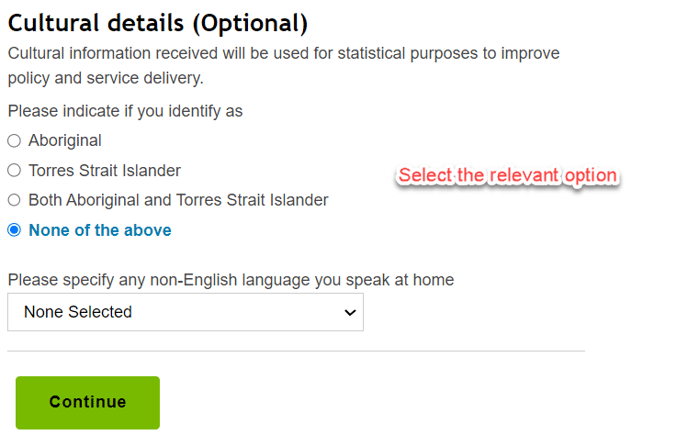Click 'Please indicate if you identify as' text
Screen dimensions: 688x435
click(125, 111)
